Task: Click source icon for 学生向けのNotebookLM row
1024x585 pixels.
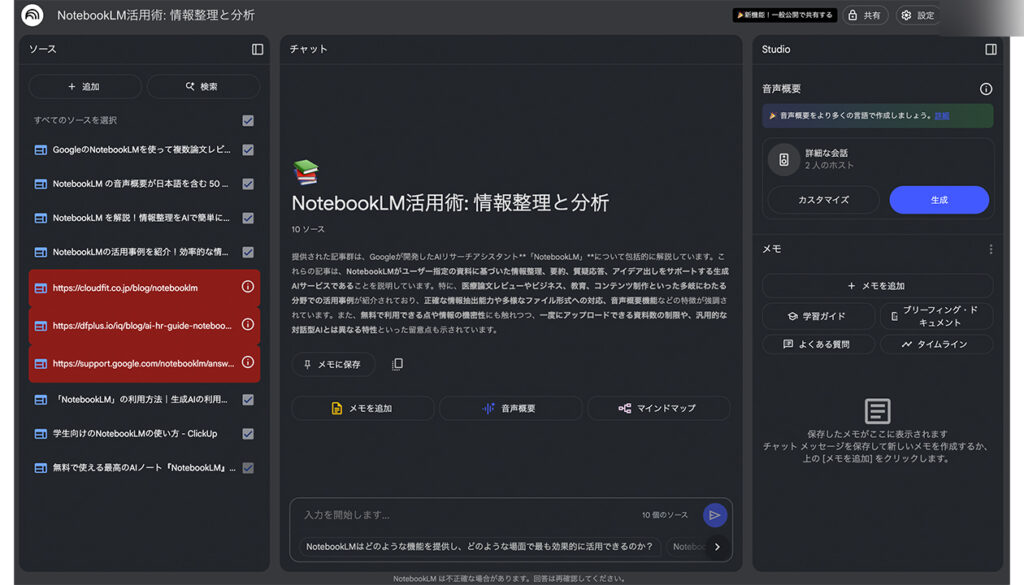Action: 40,434
